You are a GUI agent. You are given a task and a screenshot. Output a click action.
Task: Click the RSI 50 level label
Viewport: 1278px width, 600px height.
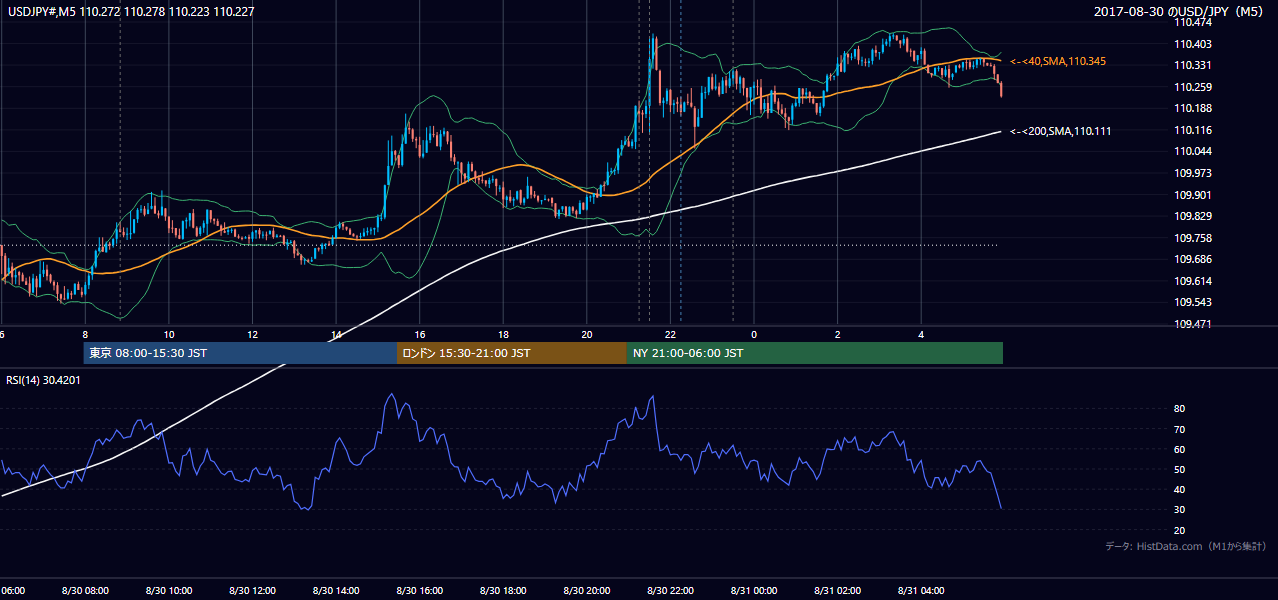(1179, 469)
